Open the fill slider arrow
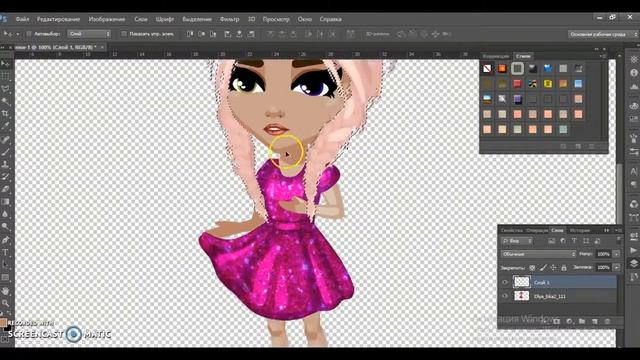 (617, 267)
